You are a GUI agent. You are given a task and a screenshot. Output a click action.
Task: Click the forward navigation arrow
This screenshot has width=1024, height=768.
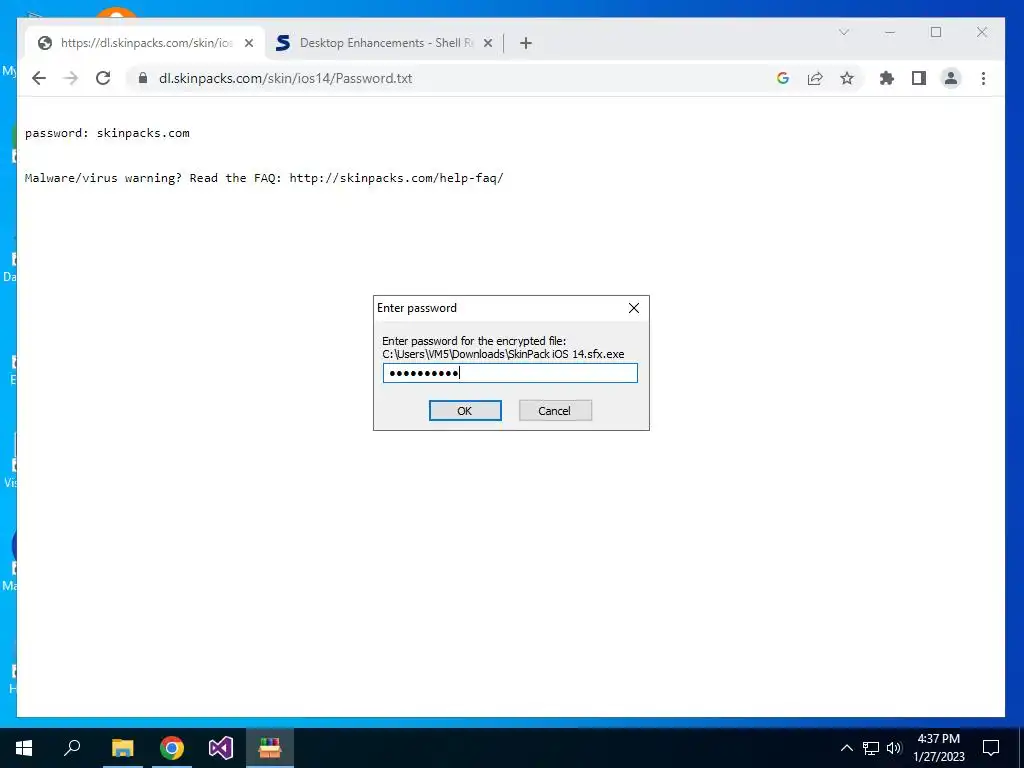pos(71,78)
